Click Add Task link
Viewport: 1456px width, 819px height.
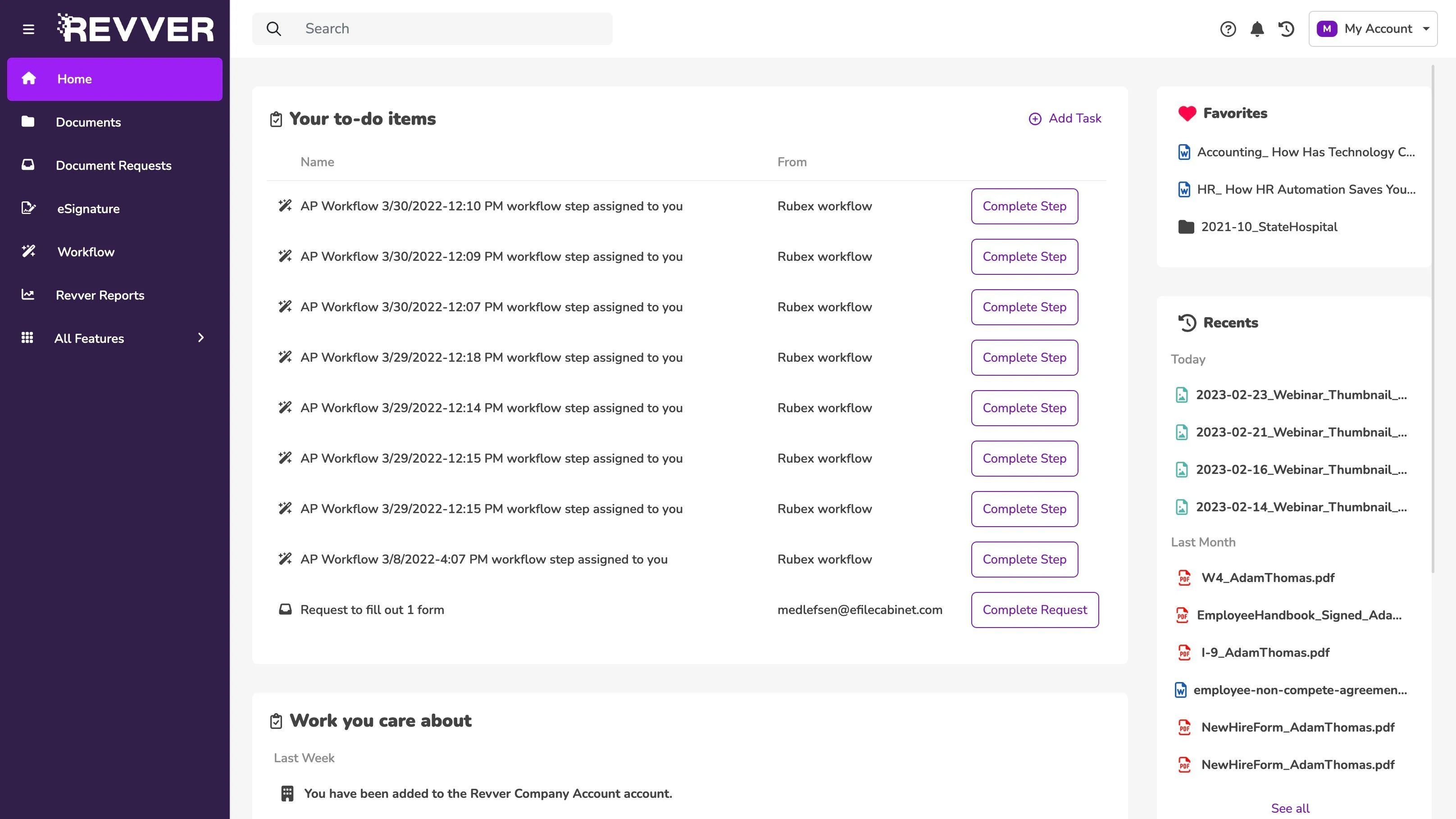pyautogui.click(x=1065, y=118)
